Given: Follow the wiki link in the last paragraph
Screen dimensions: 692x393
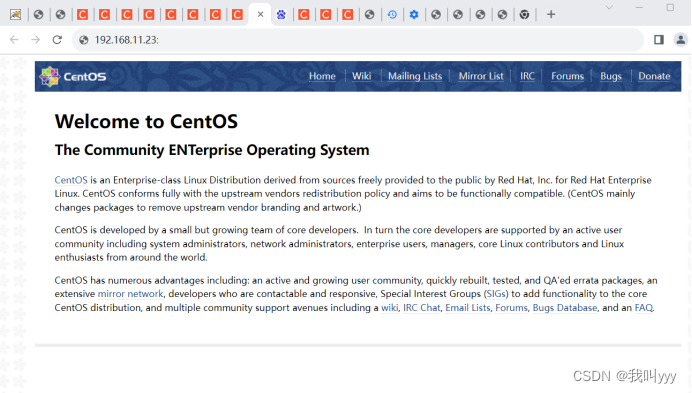Looking at the screenshot, I should [x=389, y=308].
